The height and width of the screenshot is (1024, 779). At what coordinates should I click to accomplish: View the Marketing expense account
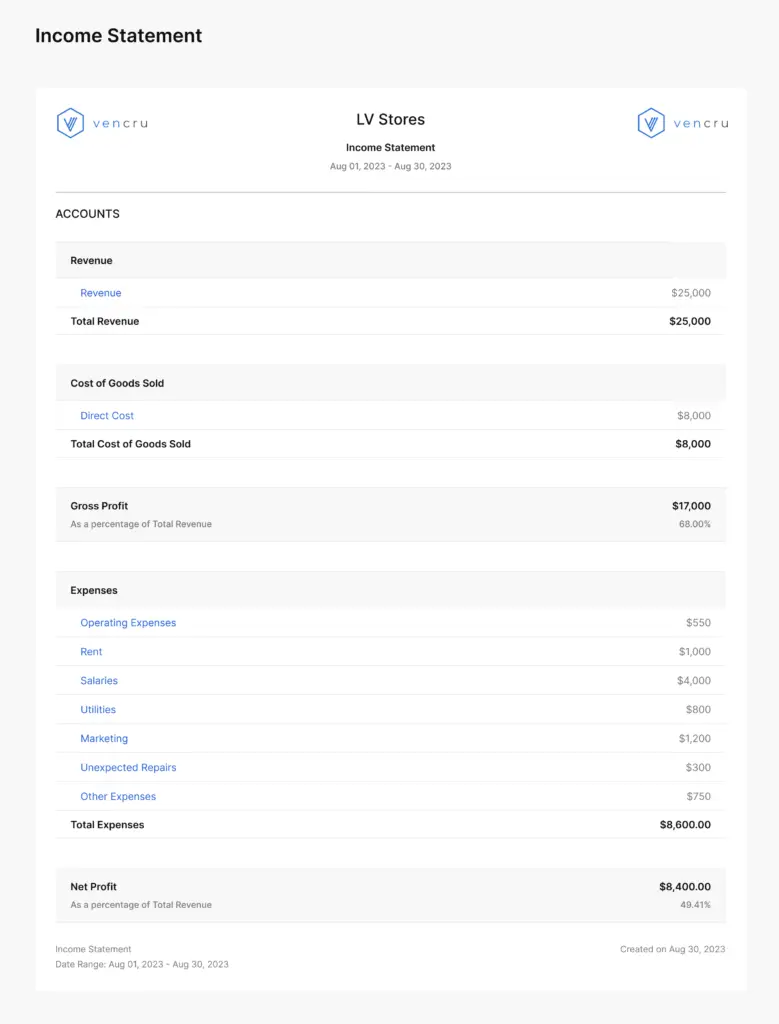pyautogui.click(x=104, y=739)
